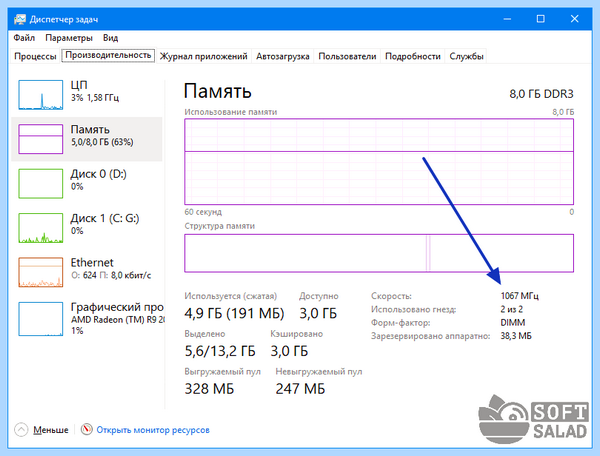Viewport: 600px width, 456px height.
Task: Open Открыть монитор ресурсов link
Action: click(x=153, y=430)
